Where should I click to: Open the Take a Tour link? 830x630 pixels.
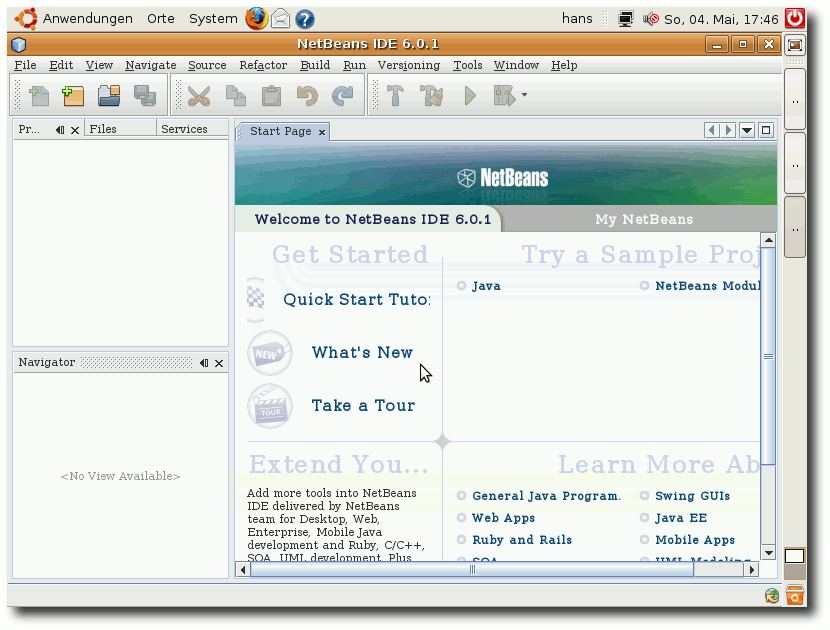[x=363, y=406]
